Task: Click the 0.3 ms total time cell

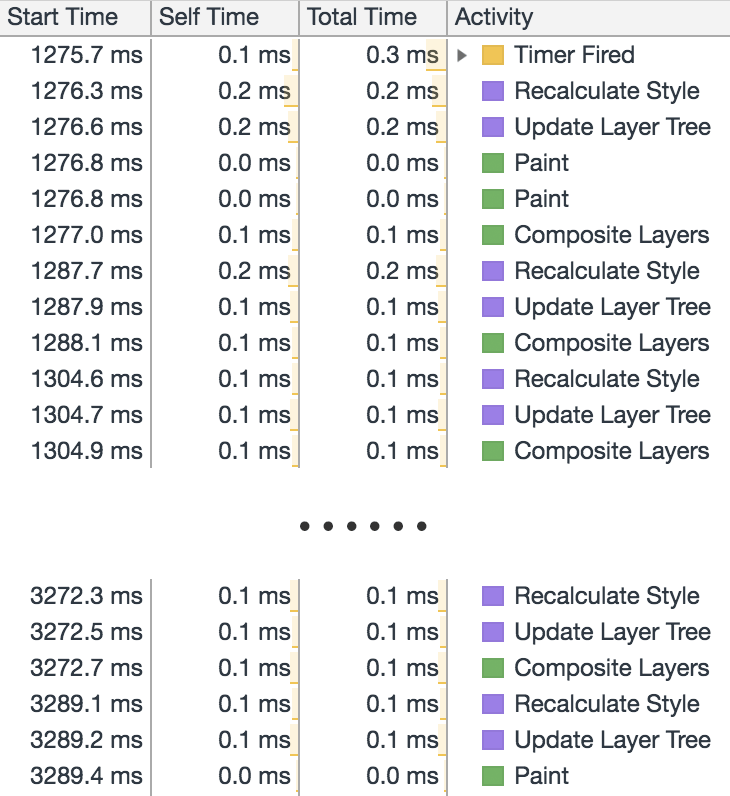Action: [x=402, y=55]
